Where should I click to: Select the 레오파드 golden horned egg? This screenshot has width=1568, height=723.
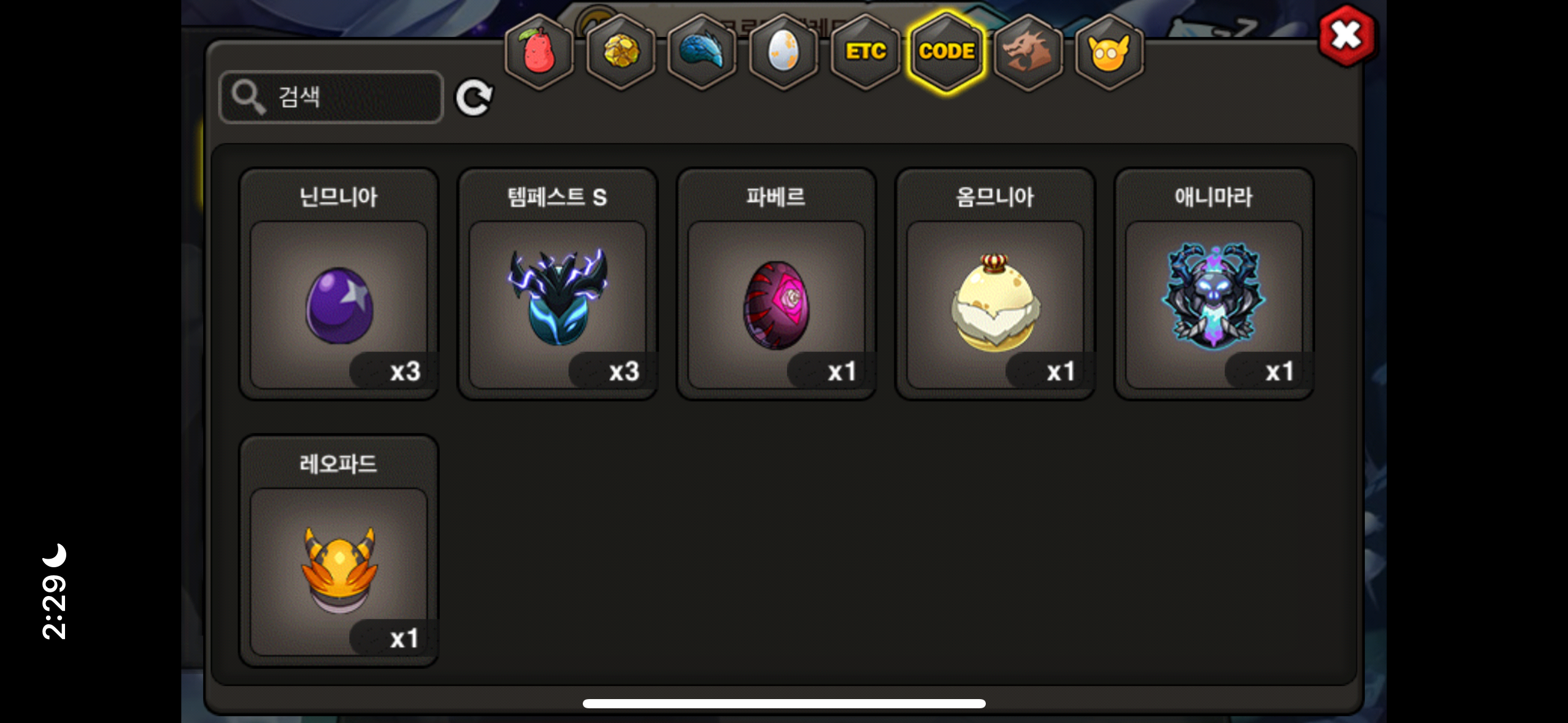339,551
